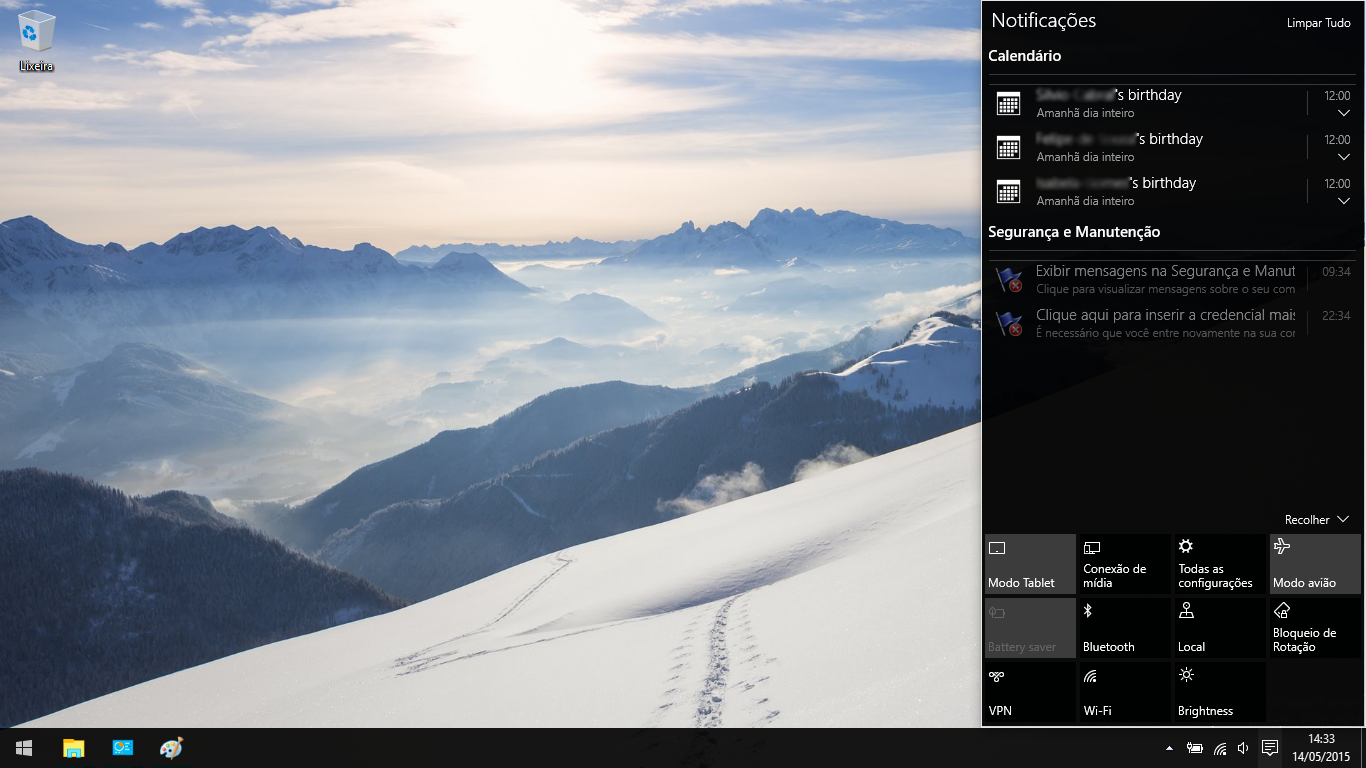Show hidden system tray icons arrow
The image size is (1366, 768).
[x=1170, y=748]
